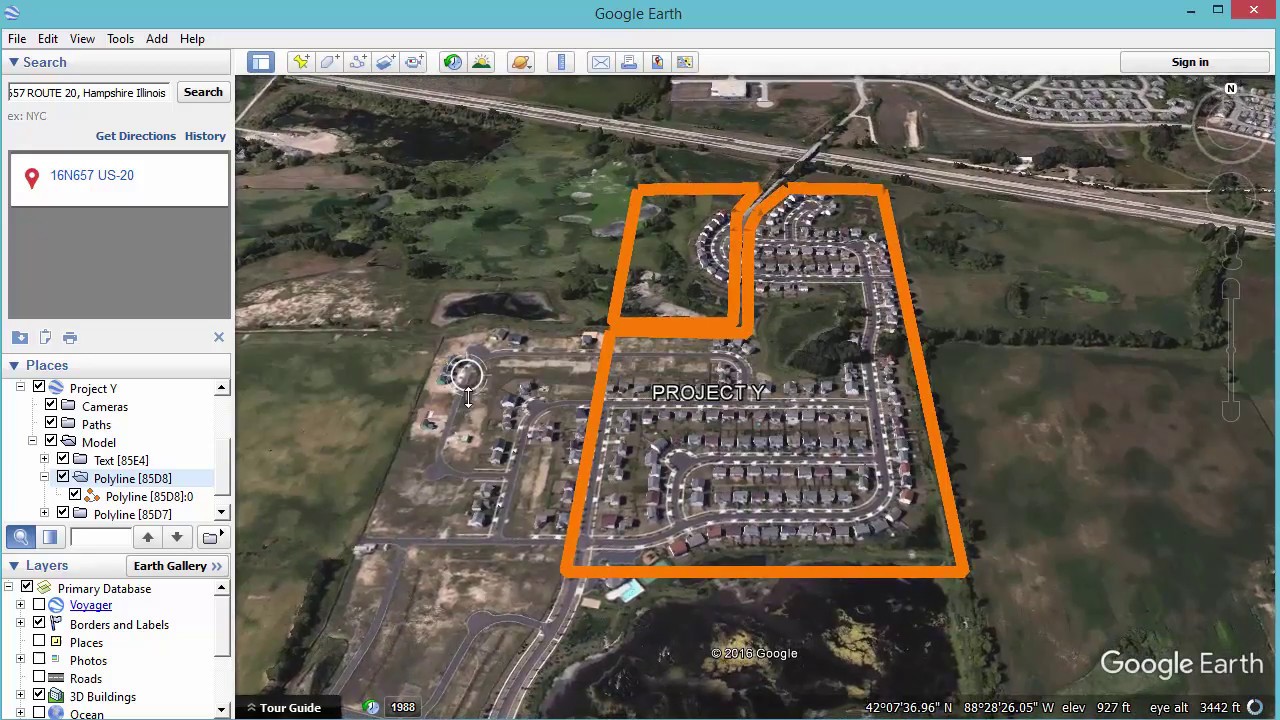Collapse the Project Y tree node
Image resolution: width=1280 pixels, height=720 pixels.
(20, 387)
